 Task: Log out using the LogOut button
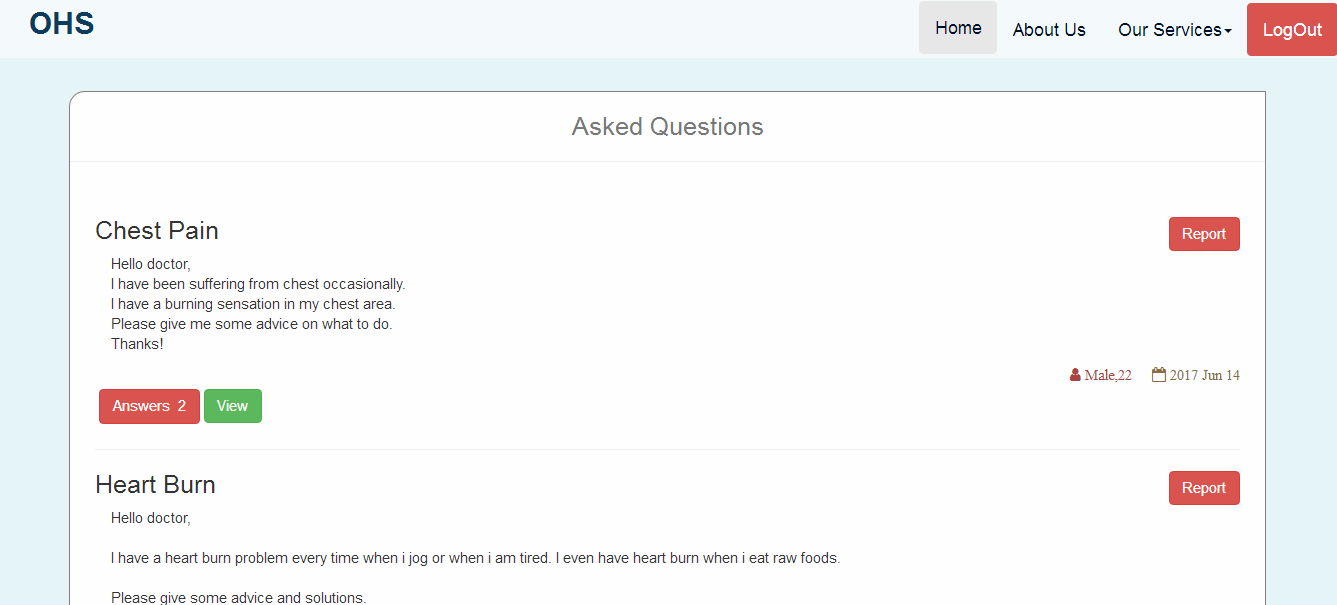[1292, 29]
